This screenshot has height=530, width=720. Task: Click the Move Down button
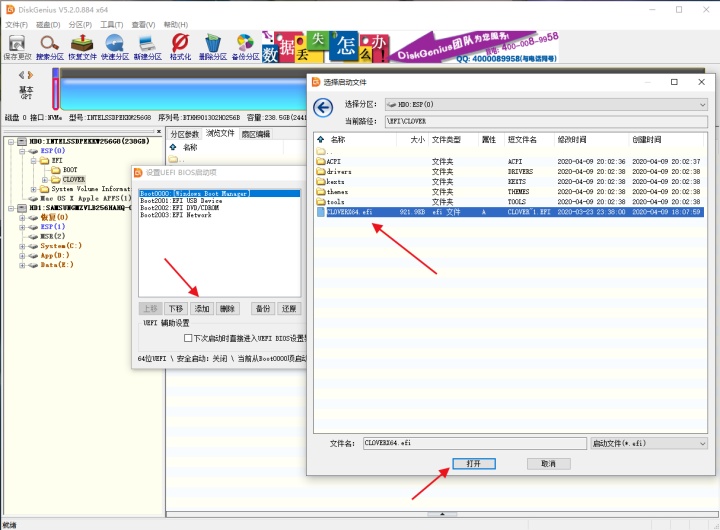pos(176,309)
